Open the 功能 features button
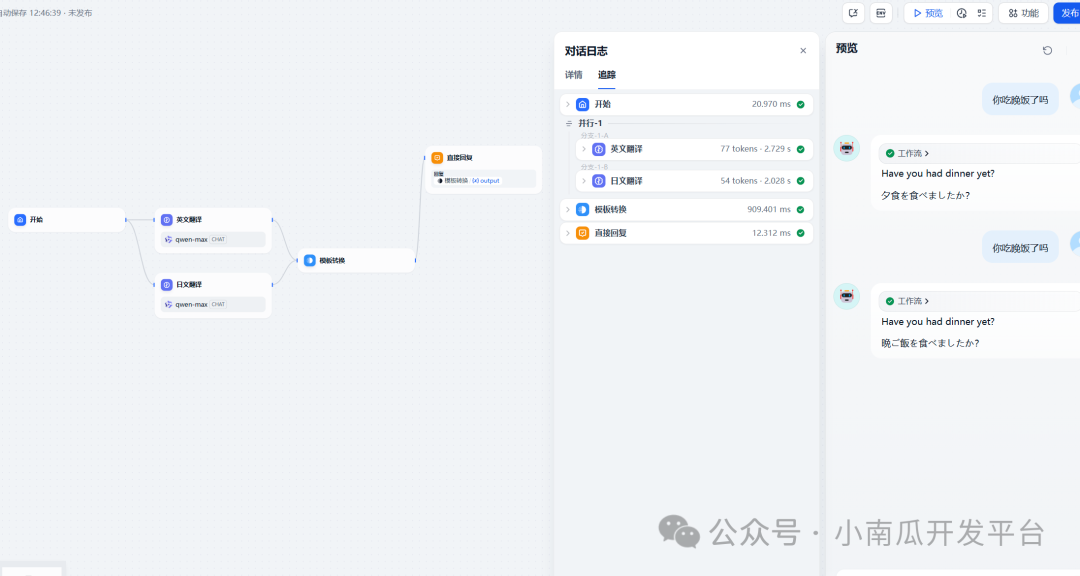 coord(1024,13)
